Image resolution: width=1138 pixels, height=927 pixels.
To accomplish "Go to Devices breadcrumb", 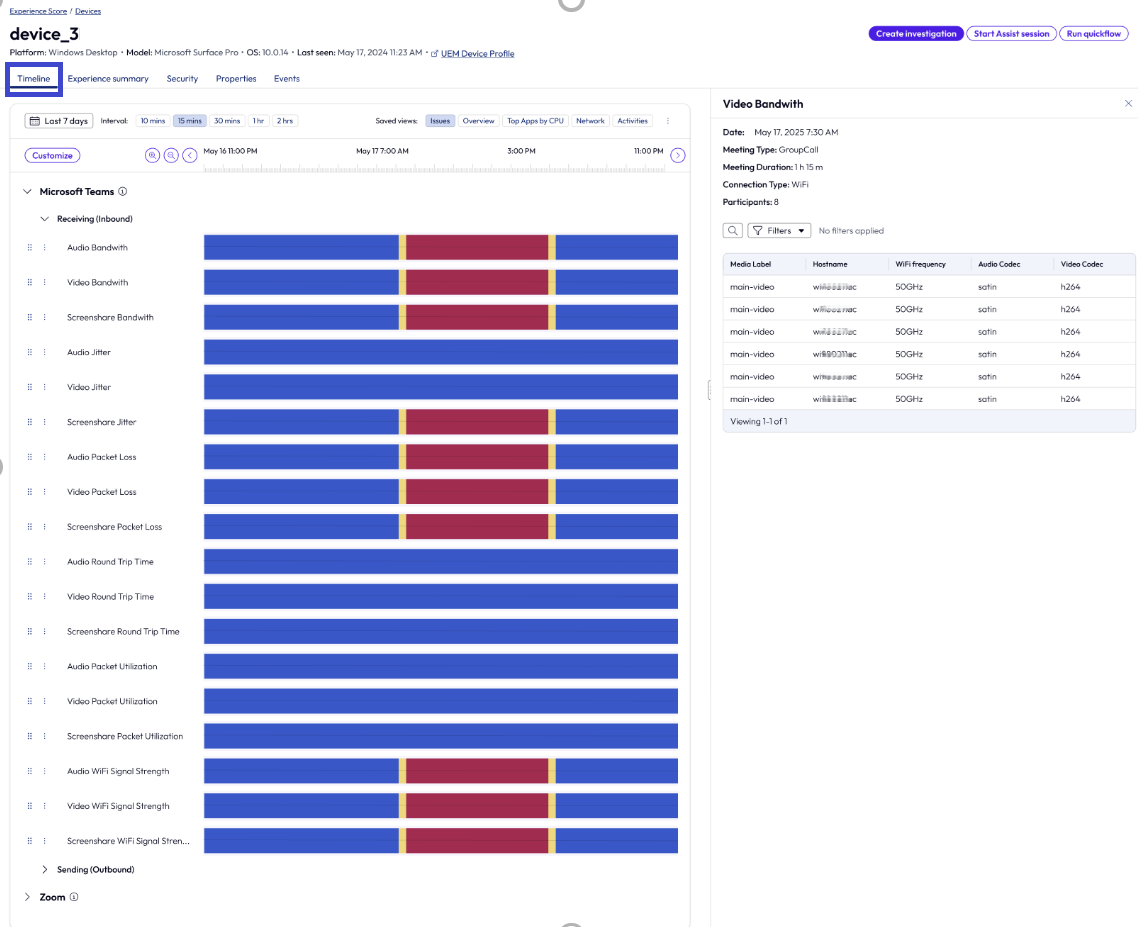I will (88, 12).
